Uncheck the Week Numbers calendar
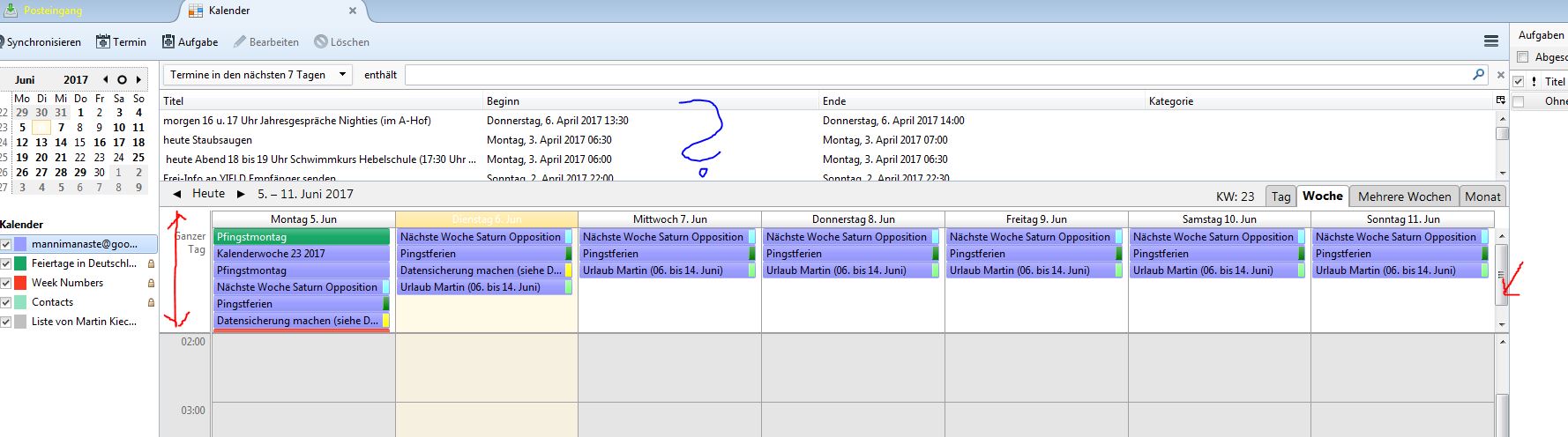The width and height of the screenshot is (1568, 437). click(6, 283)
